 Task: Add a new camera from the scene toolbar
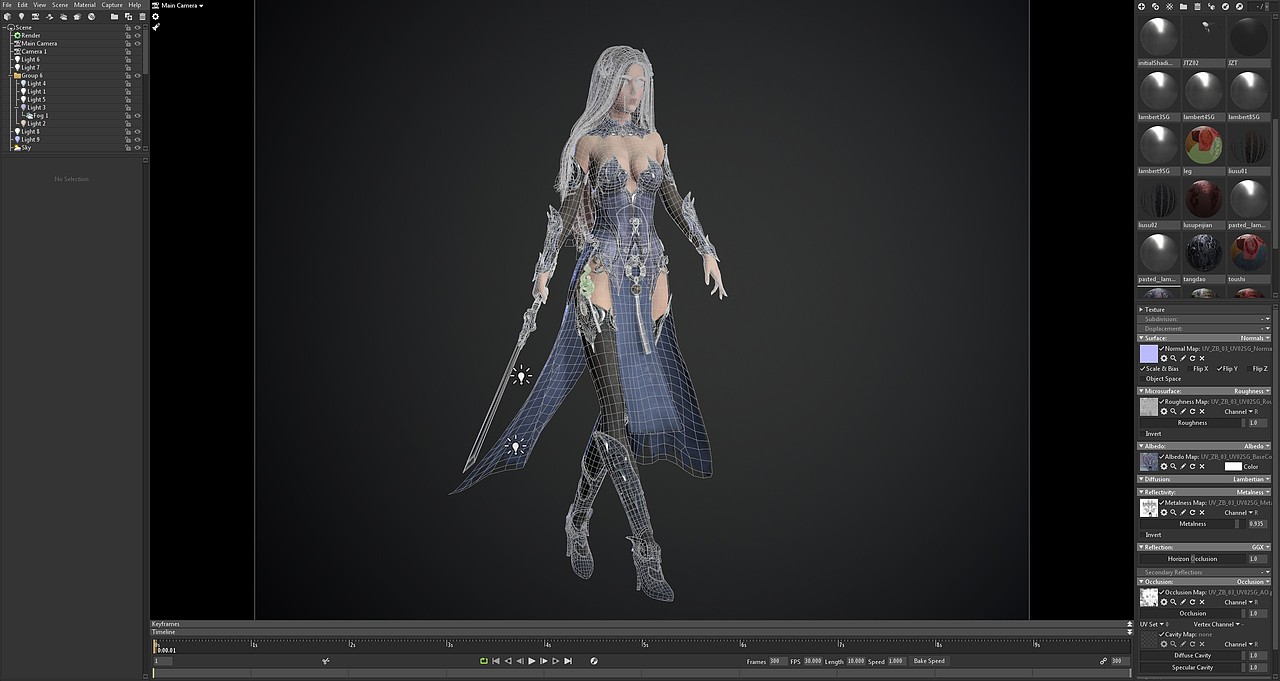[35, 16]
